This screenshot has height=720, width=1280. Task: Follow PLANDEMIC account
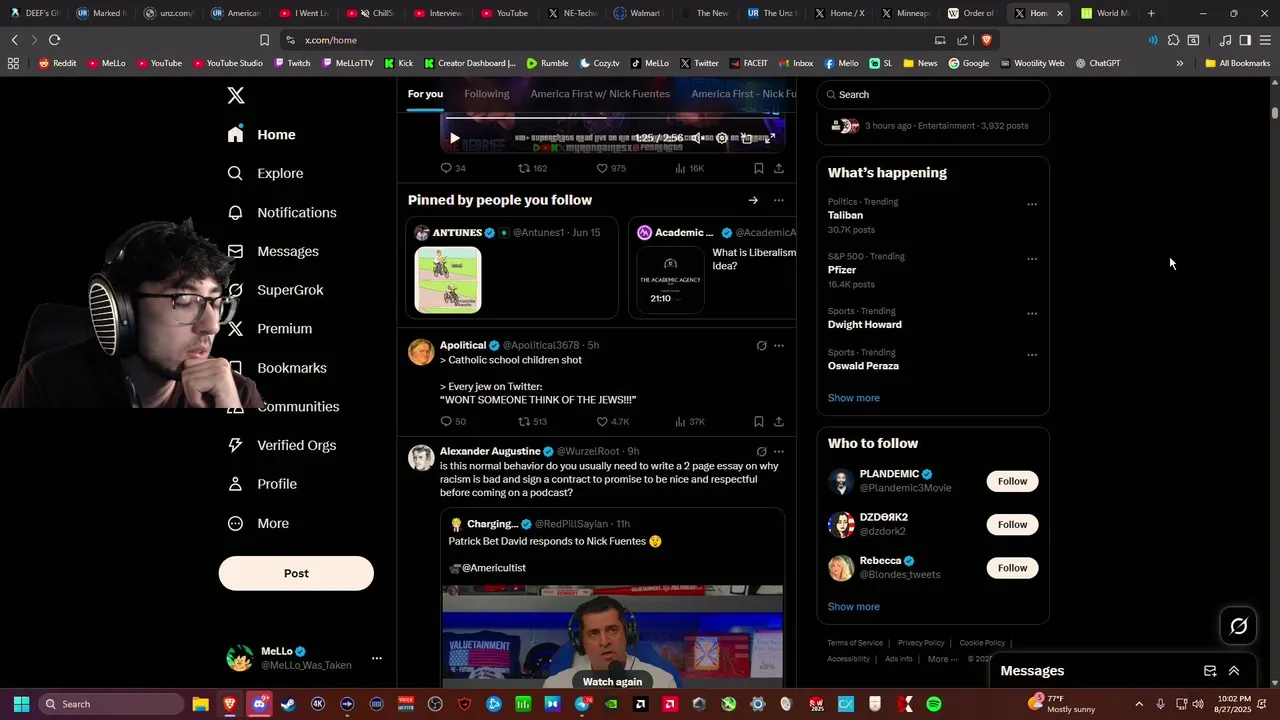(x=1012, y=481)
